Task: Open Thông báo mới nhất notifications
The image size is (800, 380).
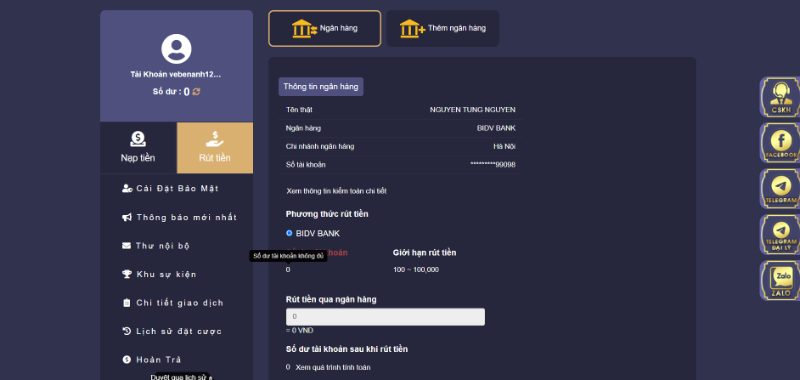Action: click(x=180, y=217)
